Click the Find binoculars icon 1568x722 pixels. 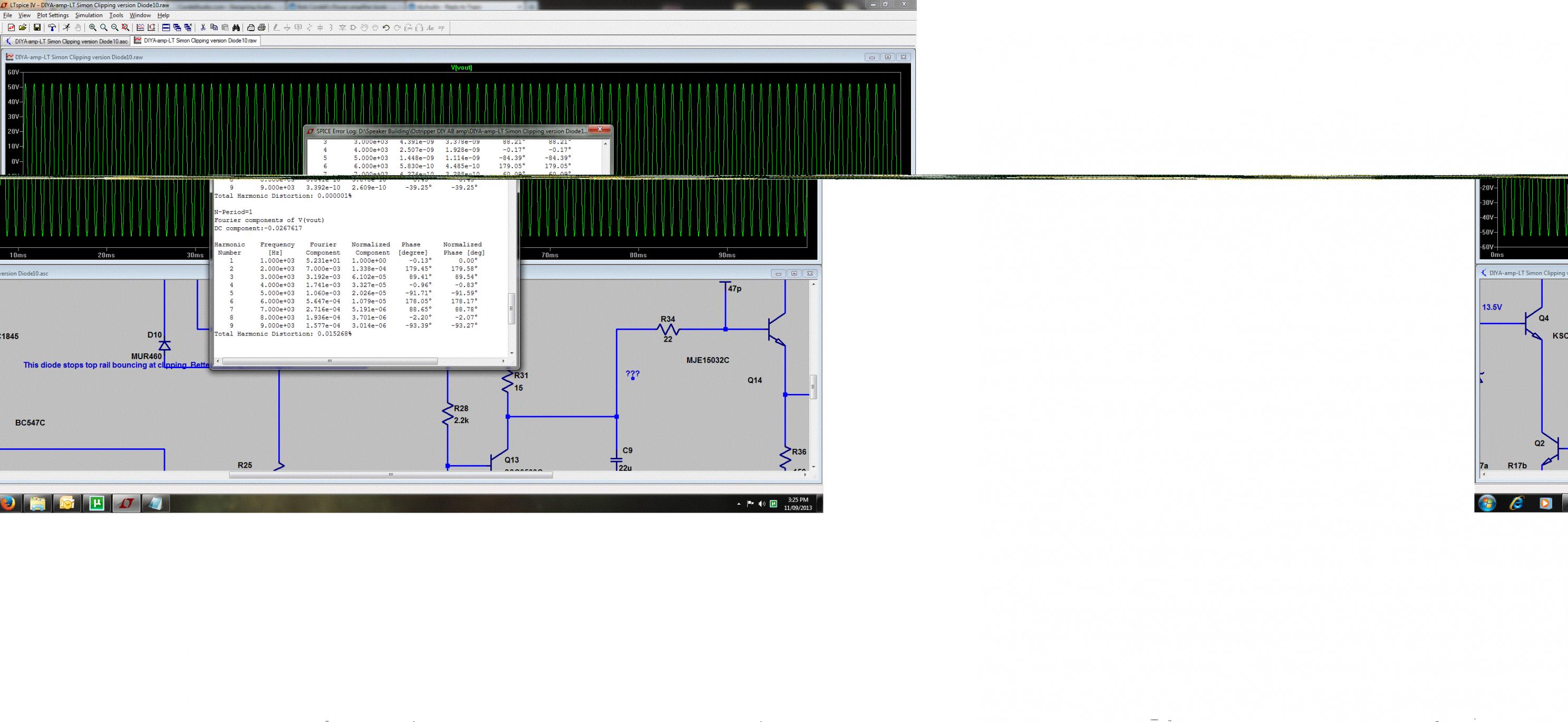[236, 27]
